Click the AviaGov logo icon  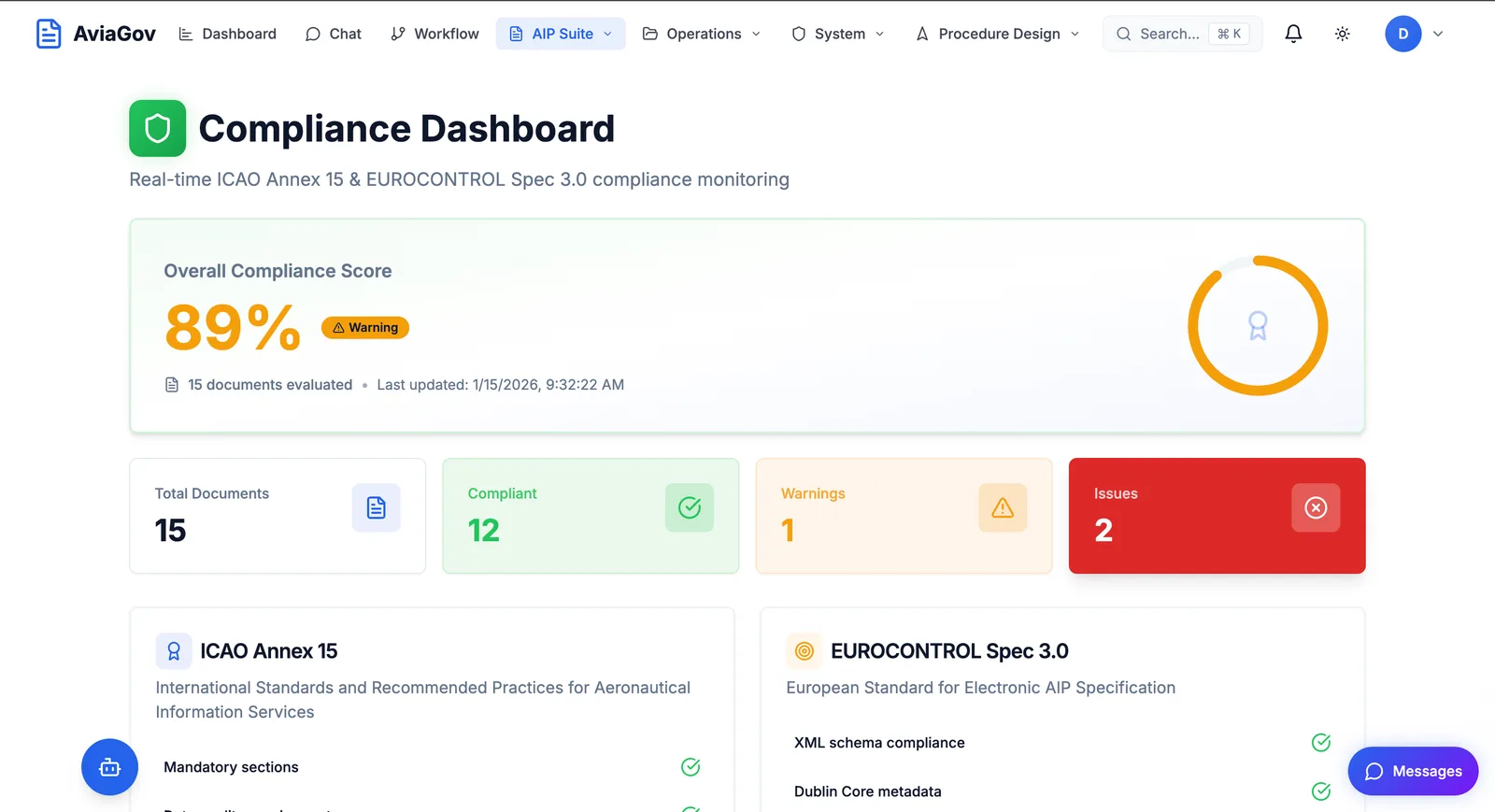pyautogui.click(x=49, y=34)
